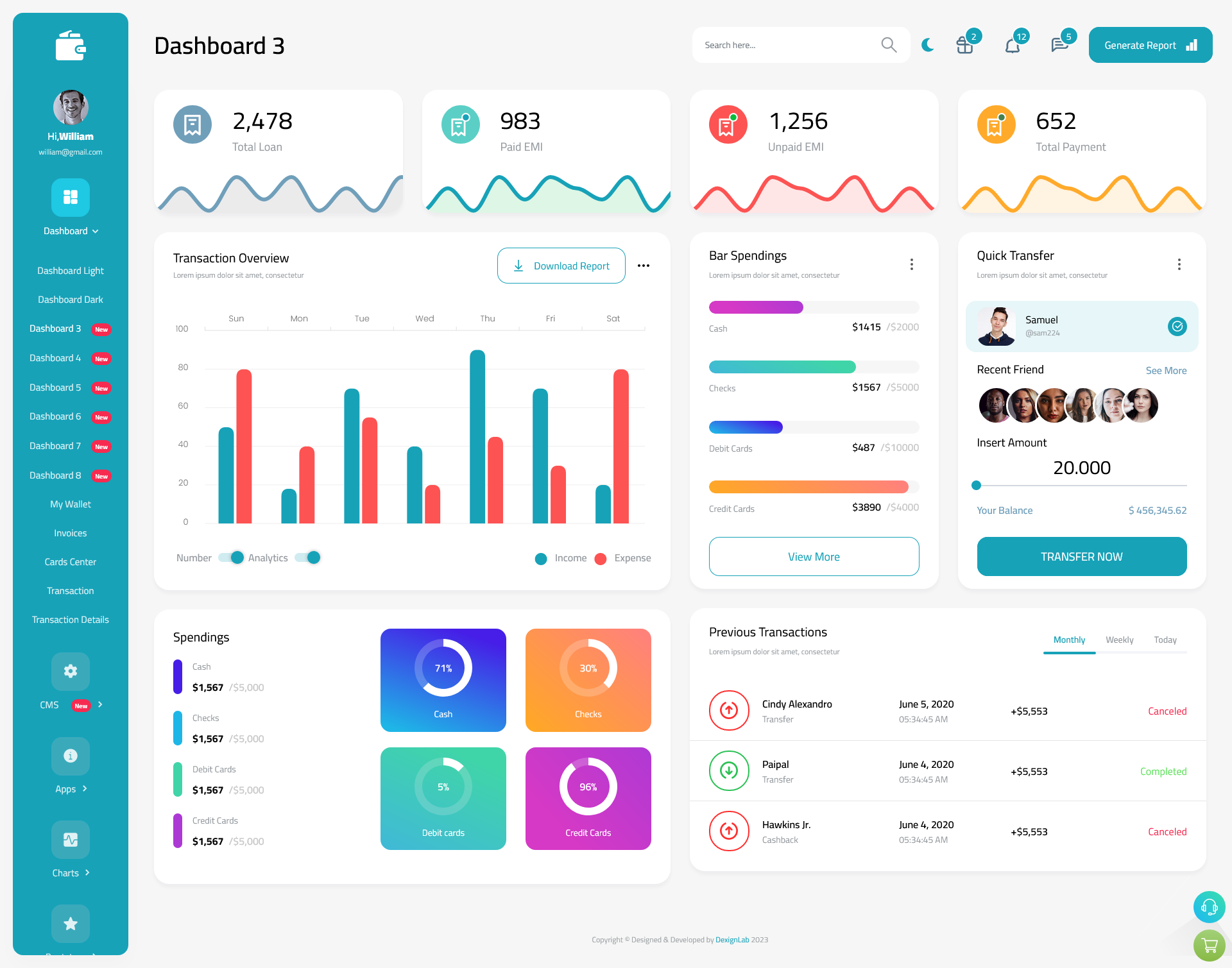Click the Download Report button
This screenshot has height=968, width=1232.
click(560, 265)
